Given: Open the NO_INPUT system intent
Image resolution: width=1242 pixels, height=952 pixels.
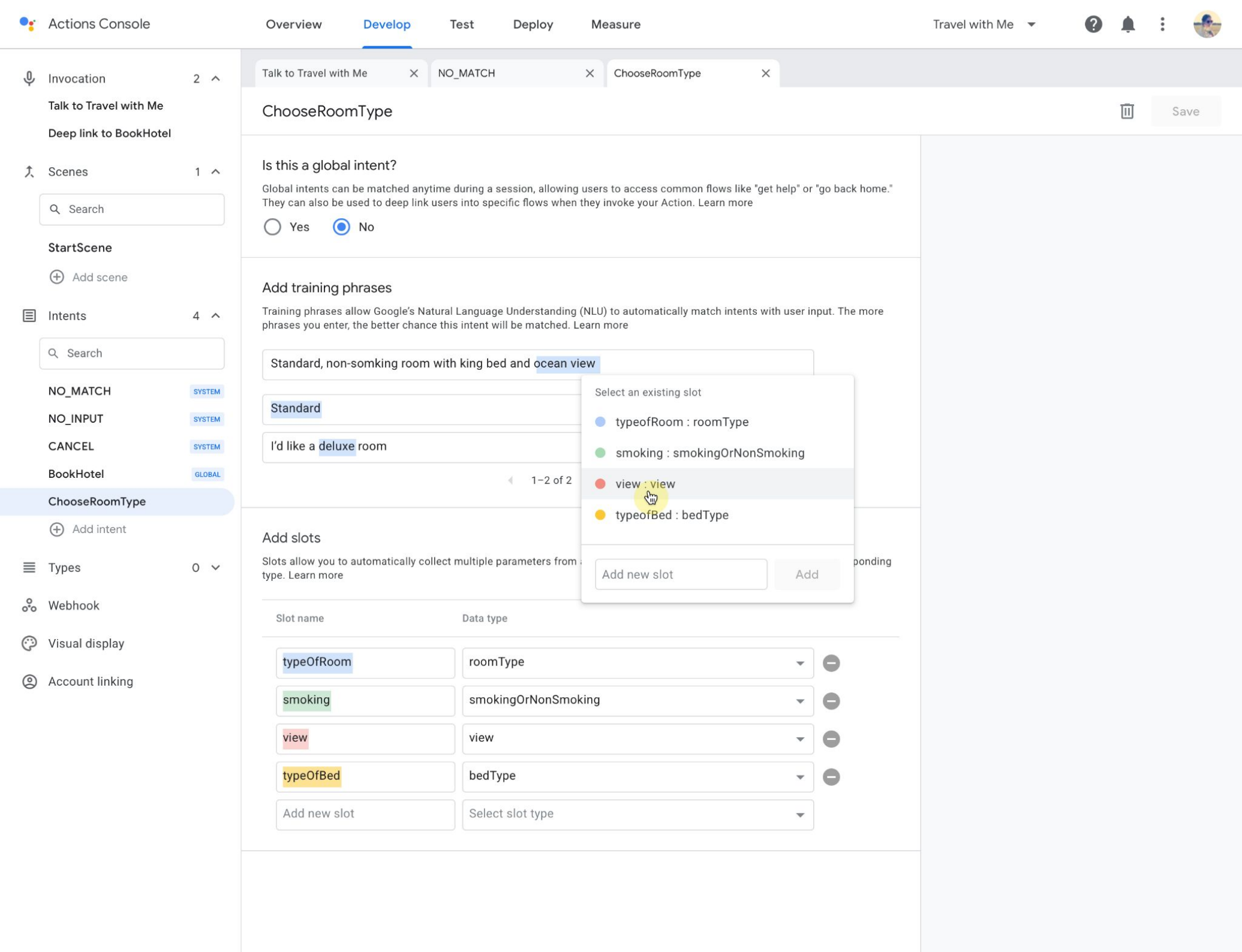Looking at the screenshot, I should coord(76,419).
